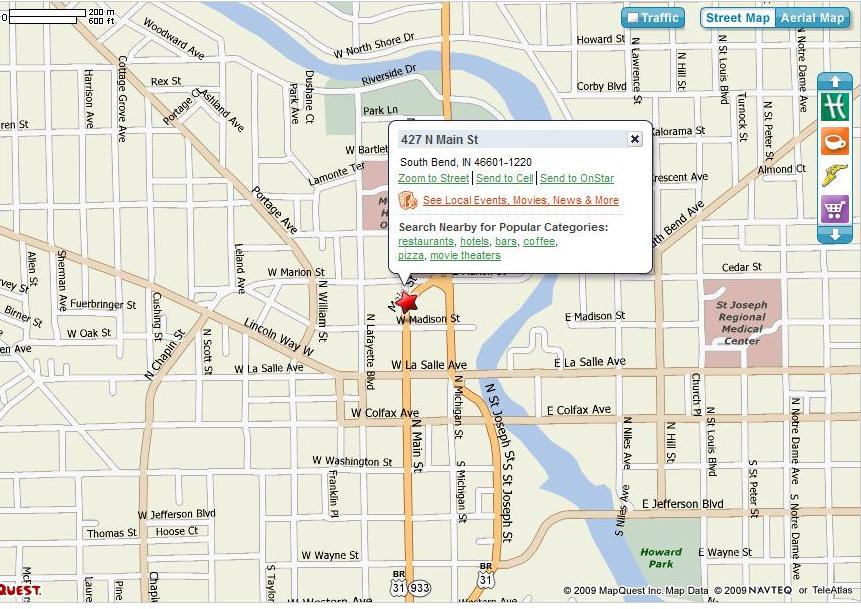Close the 427 N Main St popup

click(635, 139)
